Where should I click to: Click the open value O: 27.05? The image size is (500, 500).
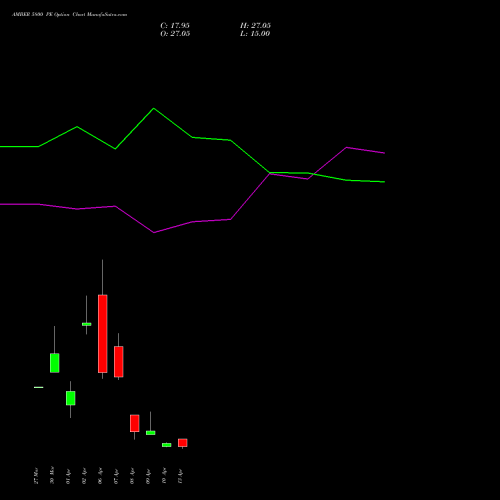coord(175,34)
